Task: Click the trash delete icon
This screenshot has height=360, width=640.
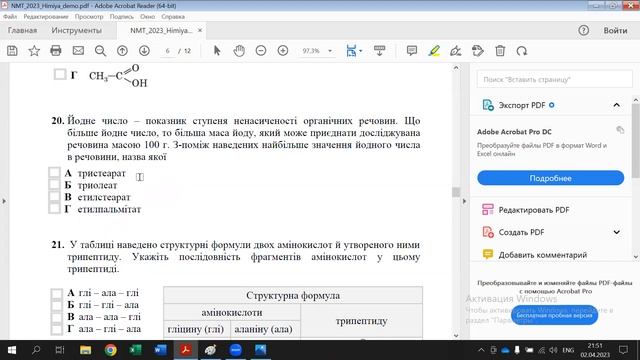Action: (500, 51)
